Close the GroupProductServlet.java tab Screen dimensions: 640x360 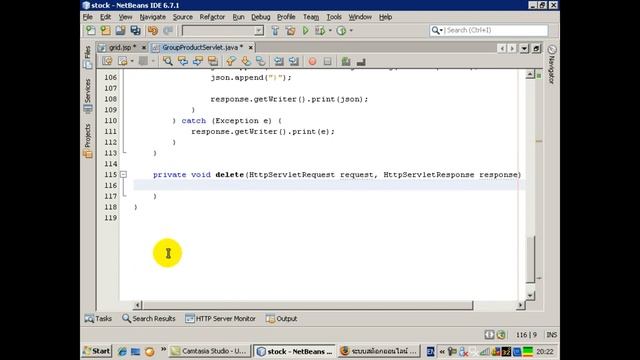[251, 48]
